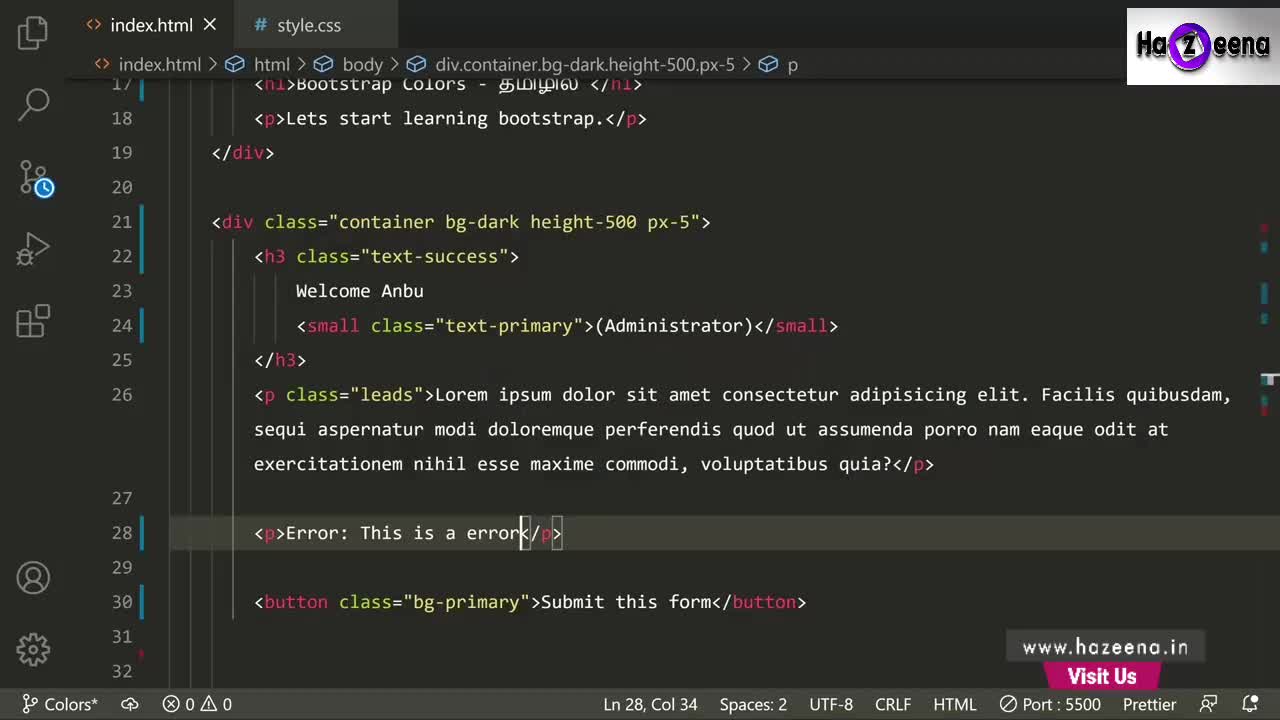The image size is (1280, 720).
Task: Click the www.hazeena.in link
Action: coord(1105,648)
